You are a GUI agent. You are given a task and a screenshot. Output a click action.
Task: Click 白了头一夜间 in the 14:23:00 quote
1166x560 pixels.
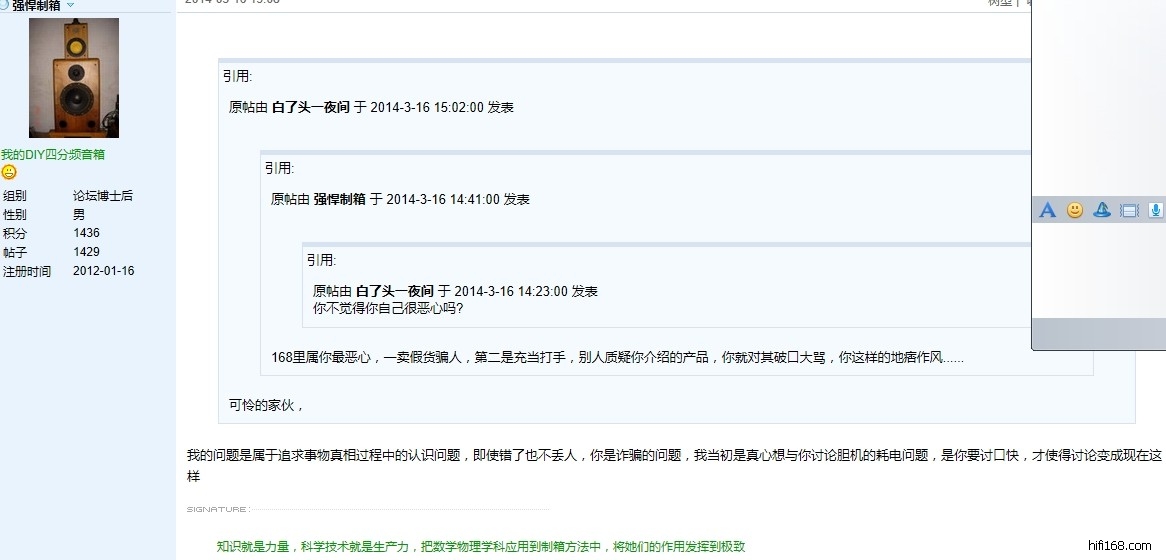click(x=394, y=291)
